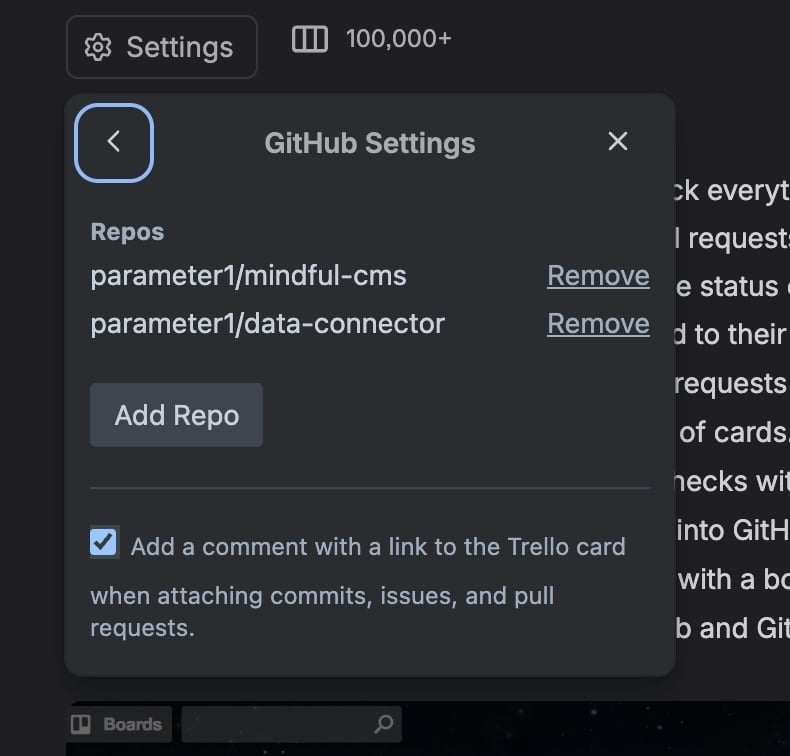Click the GitHub Settings title
790x756 pixels.
[370, 143]
